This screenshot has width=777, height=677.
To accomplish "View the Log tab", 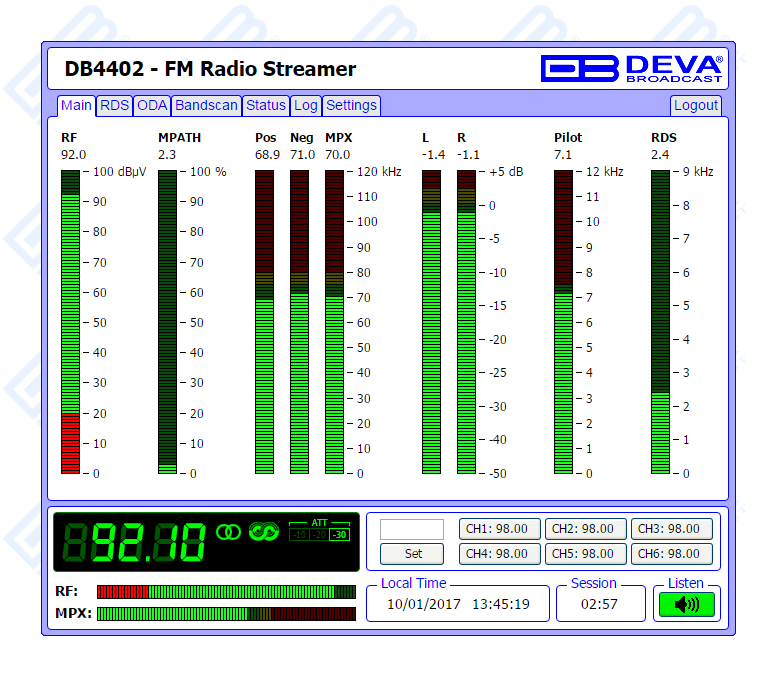I will point(306,105).
